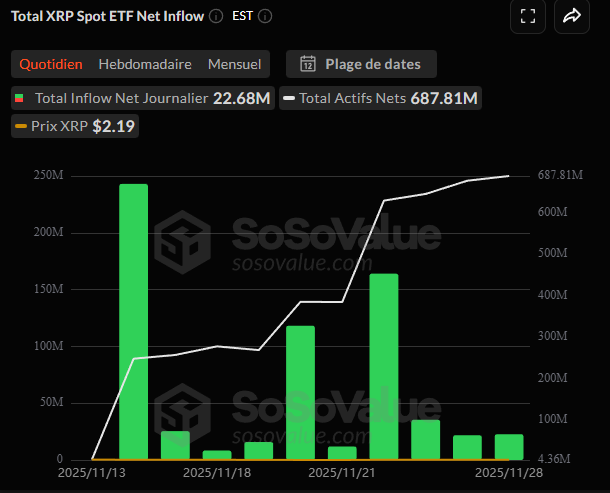
Task: Click the green bar reaching about 164M
Action: pos(384,365)
